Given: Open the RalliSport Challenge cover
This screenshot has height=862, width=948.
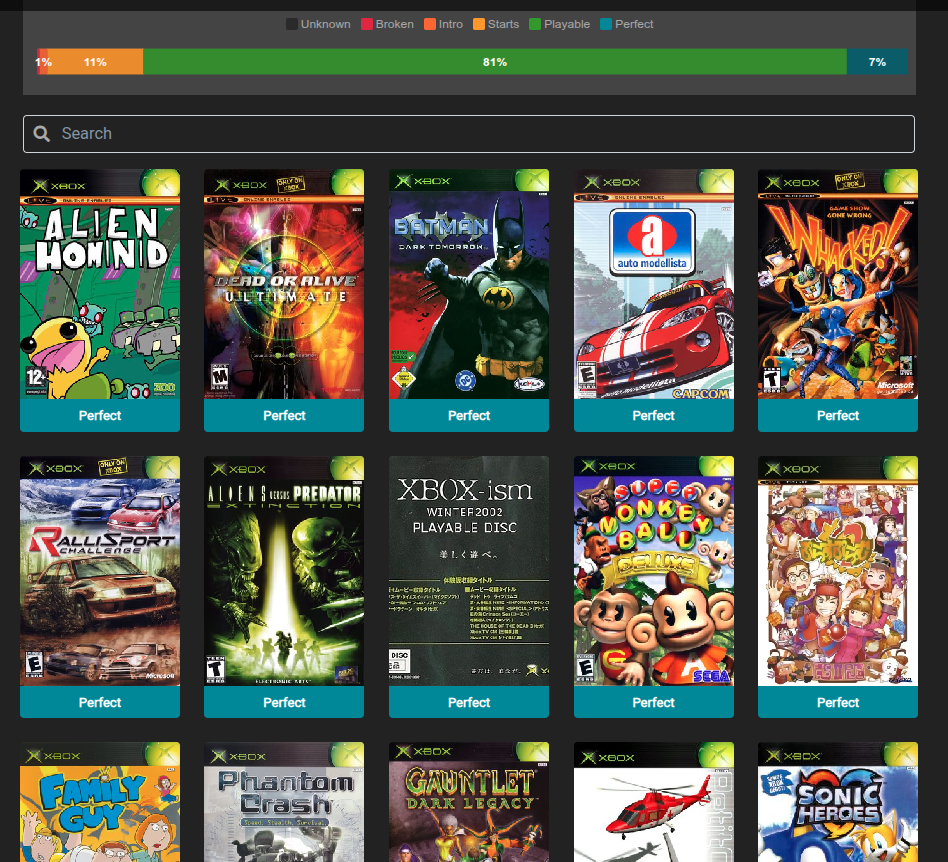Looking at the screenshot, I should [100, 571].
